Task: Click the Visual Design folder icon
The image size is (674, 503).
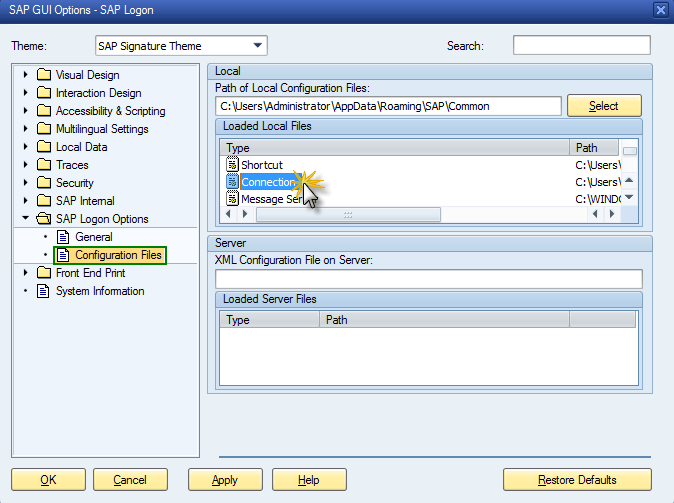Action: coord(44,75)
